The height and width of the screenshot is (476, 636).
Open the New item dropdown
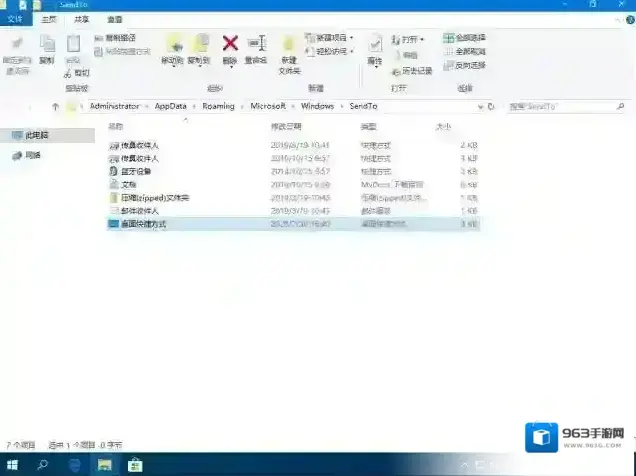pyautogui.click(x=327, y=38)
